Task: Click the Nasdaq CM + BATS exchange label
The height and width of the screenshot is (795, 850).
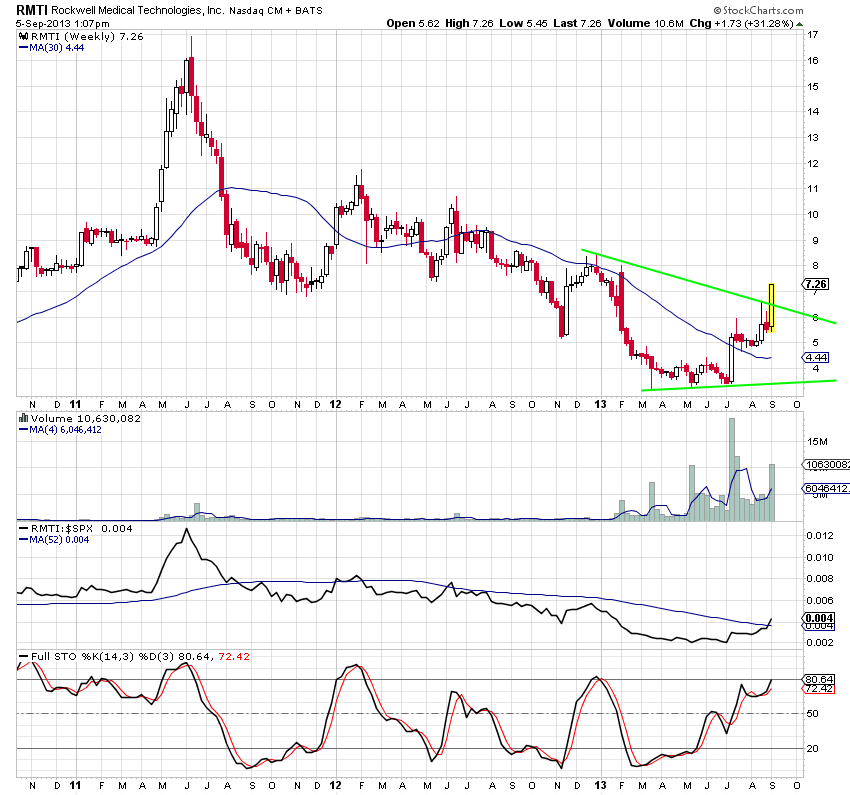Action: point(276,11)
